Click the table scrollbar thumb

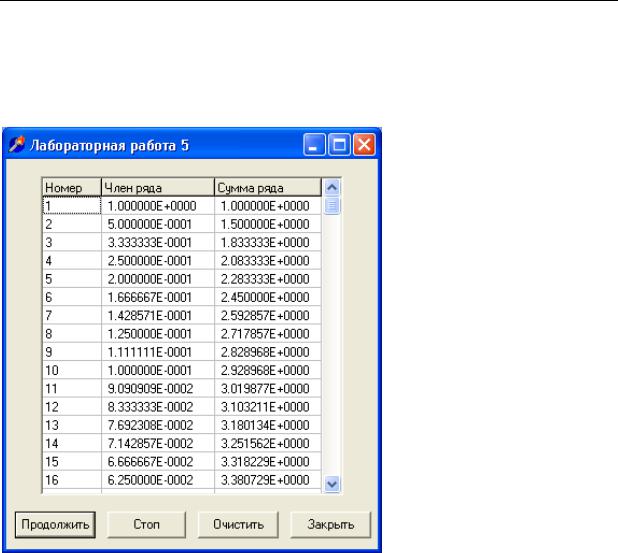pos(332,205)
